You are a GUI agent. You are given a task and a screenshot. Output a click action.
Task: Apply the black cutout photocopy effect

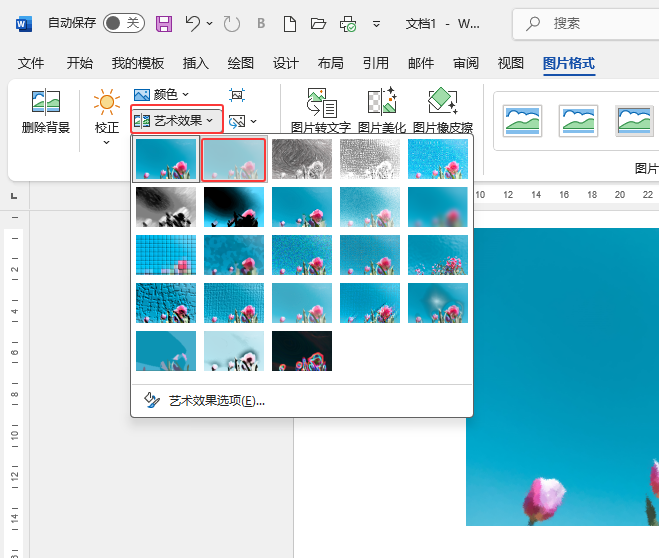tap(234, 207)
